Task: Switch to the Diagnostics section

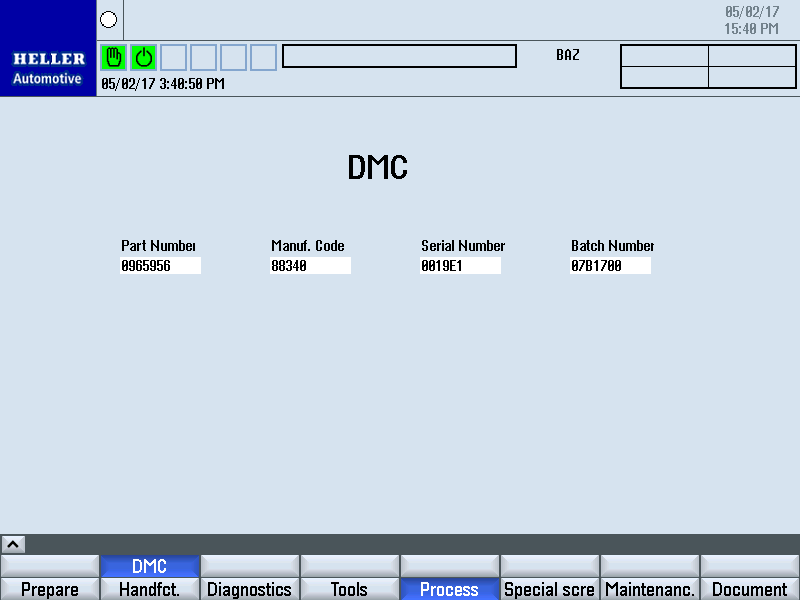Action: tap(249, 589)
